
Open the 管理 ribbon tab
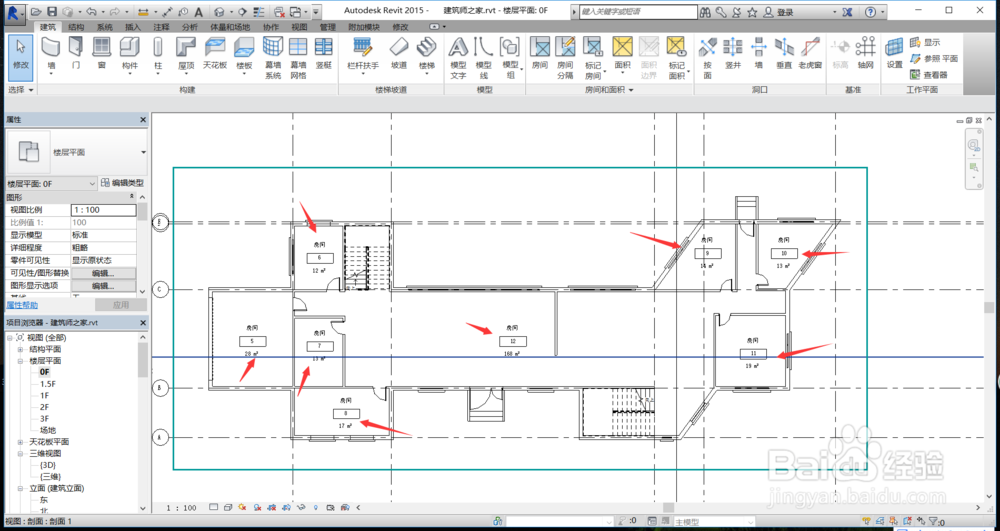click(x=327, y=27)
